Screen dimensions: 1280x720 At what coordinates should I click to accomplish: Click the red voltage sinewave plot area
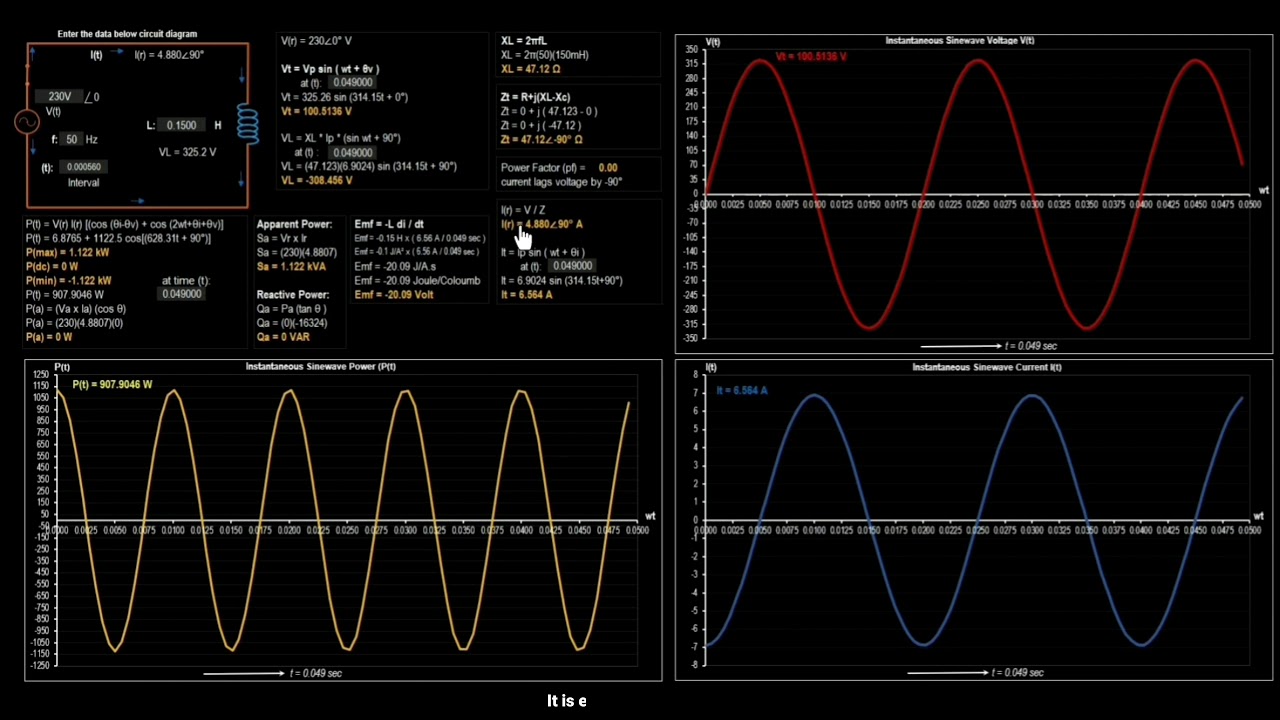pos(977,194)
